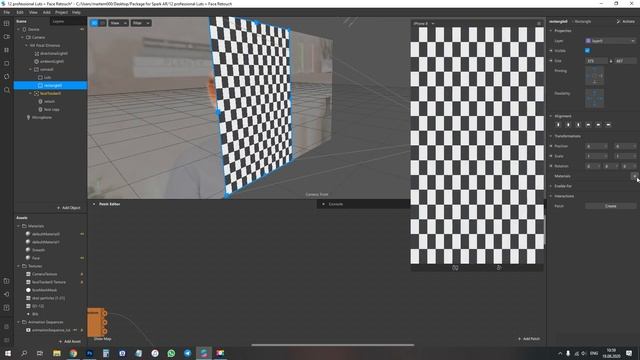Select the first viewport mode icon
640x360 pixels.
[94, 23]
